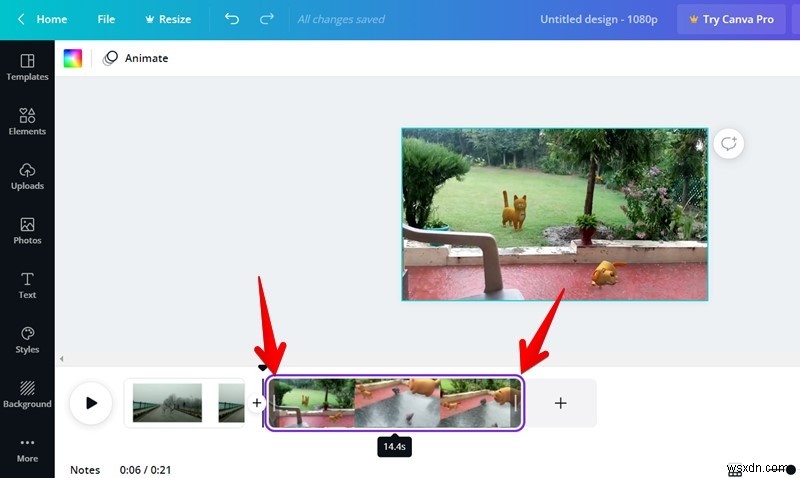Click the Animate button
The width and height of the screenshot is (800, 478).
tap(136, 58)
